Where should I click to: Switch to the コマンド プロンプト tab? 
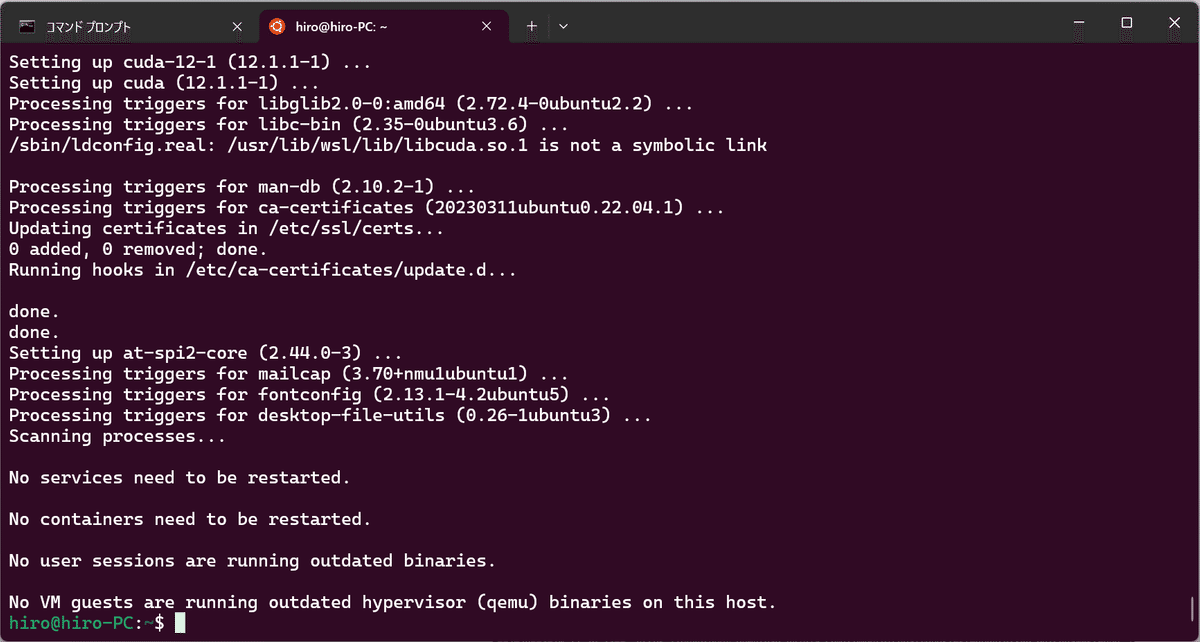88,27
